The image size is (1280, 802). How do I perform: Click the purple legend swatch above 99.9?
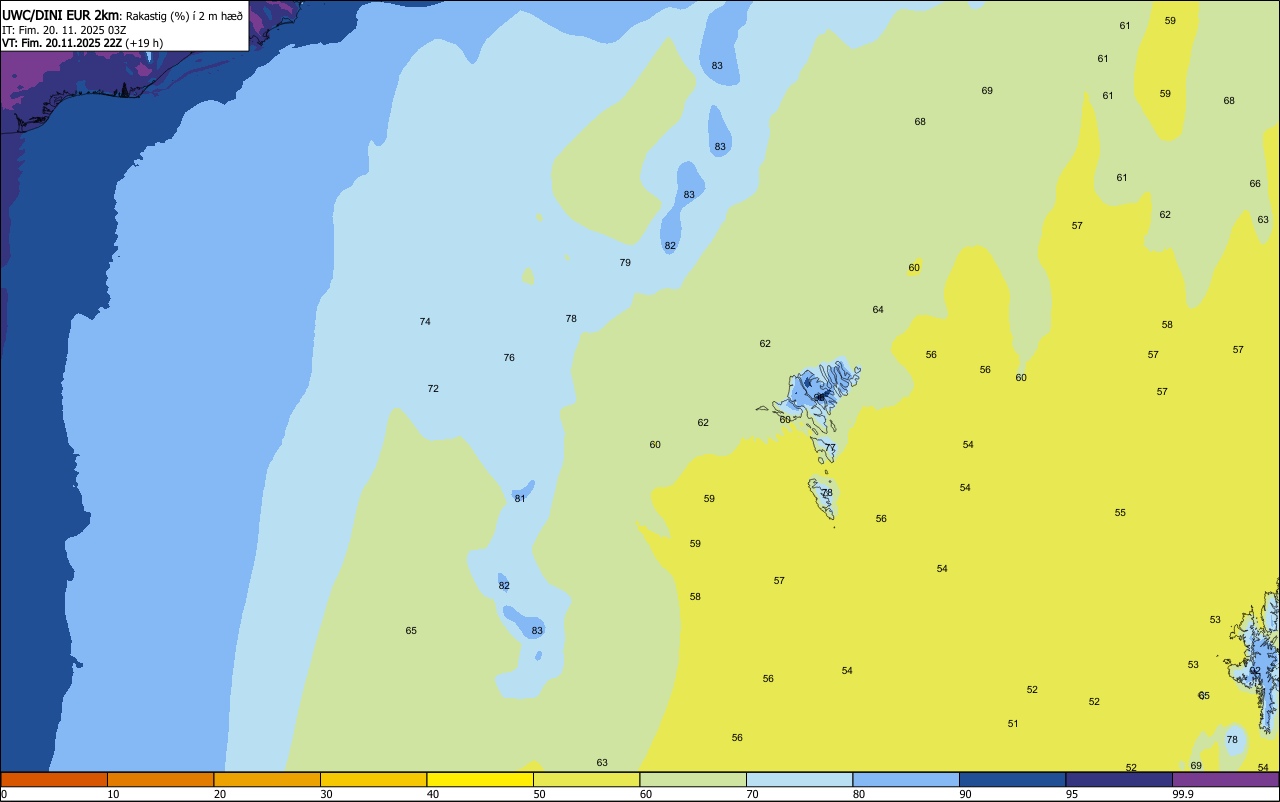1225,779
